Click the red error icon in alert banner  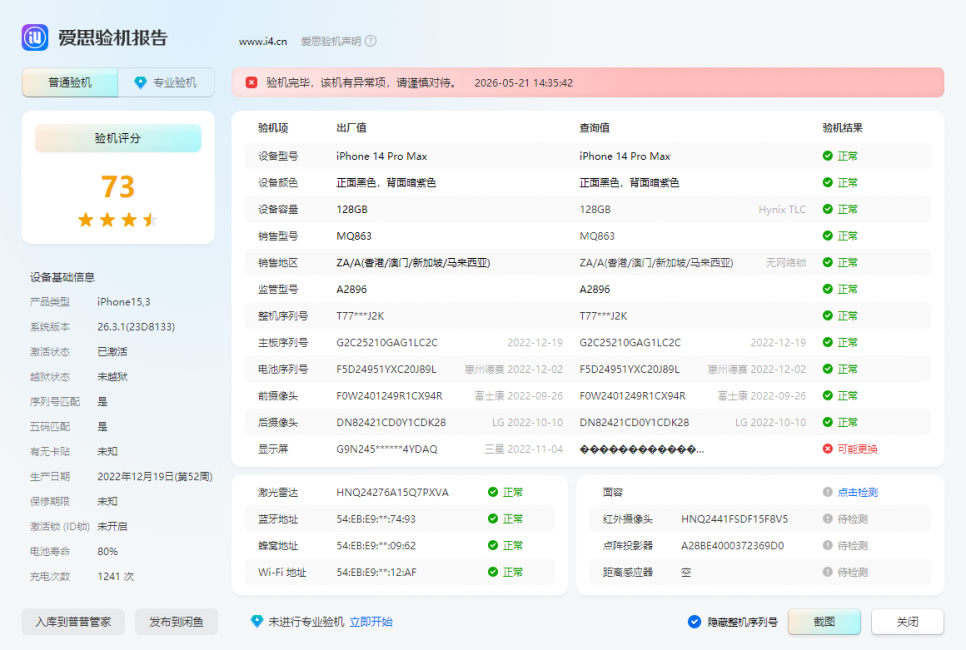tap(251, 83)
